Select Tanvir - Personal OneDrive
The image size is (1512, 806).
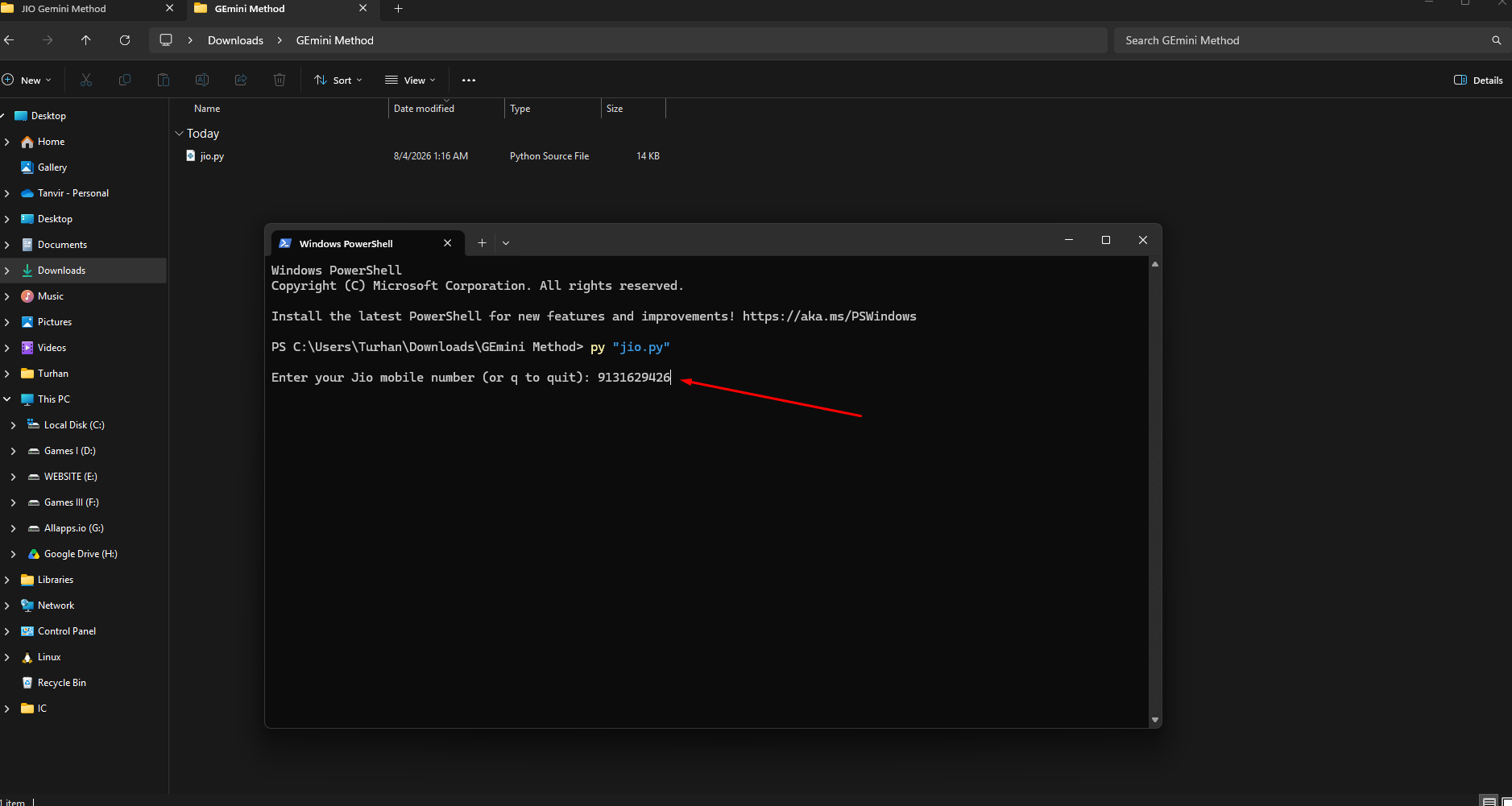pyautogui.click(x=73, y=193)
